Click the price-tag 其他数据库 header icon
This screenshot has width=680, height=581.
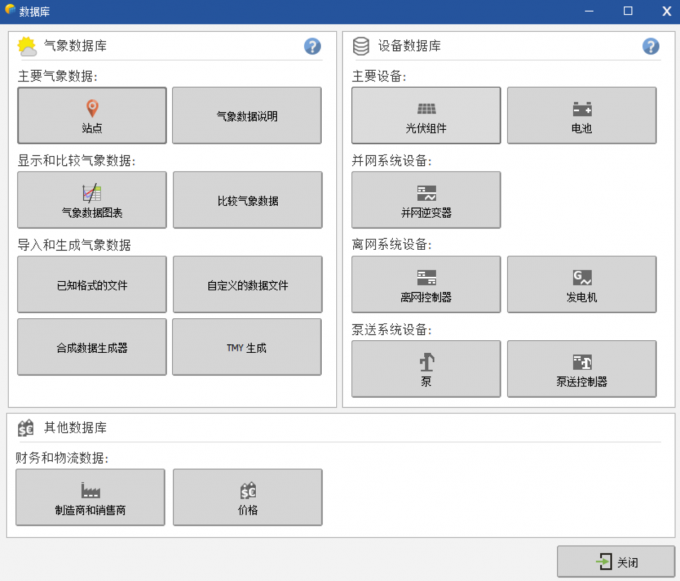(x=26, y=428)
